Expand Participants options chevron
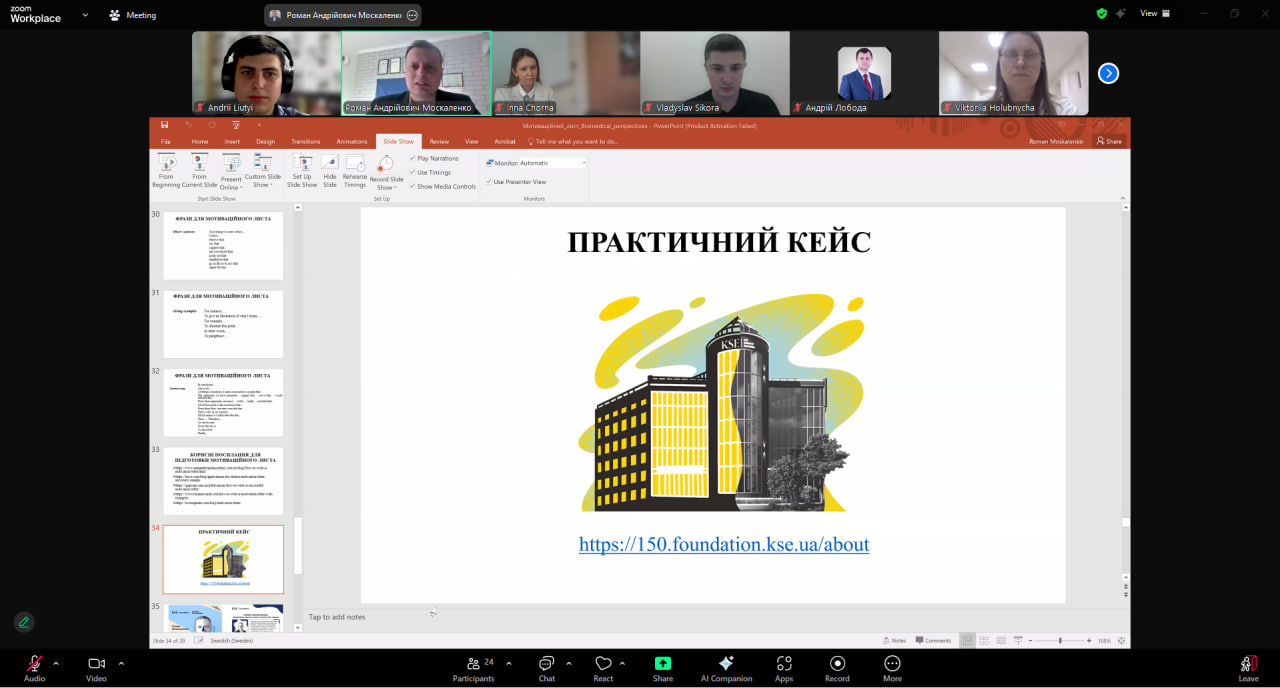This screenshot has height=688, width=1280. coord(508,663)
